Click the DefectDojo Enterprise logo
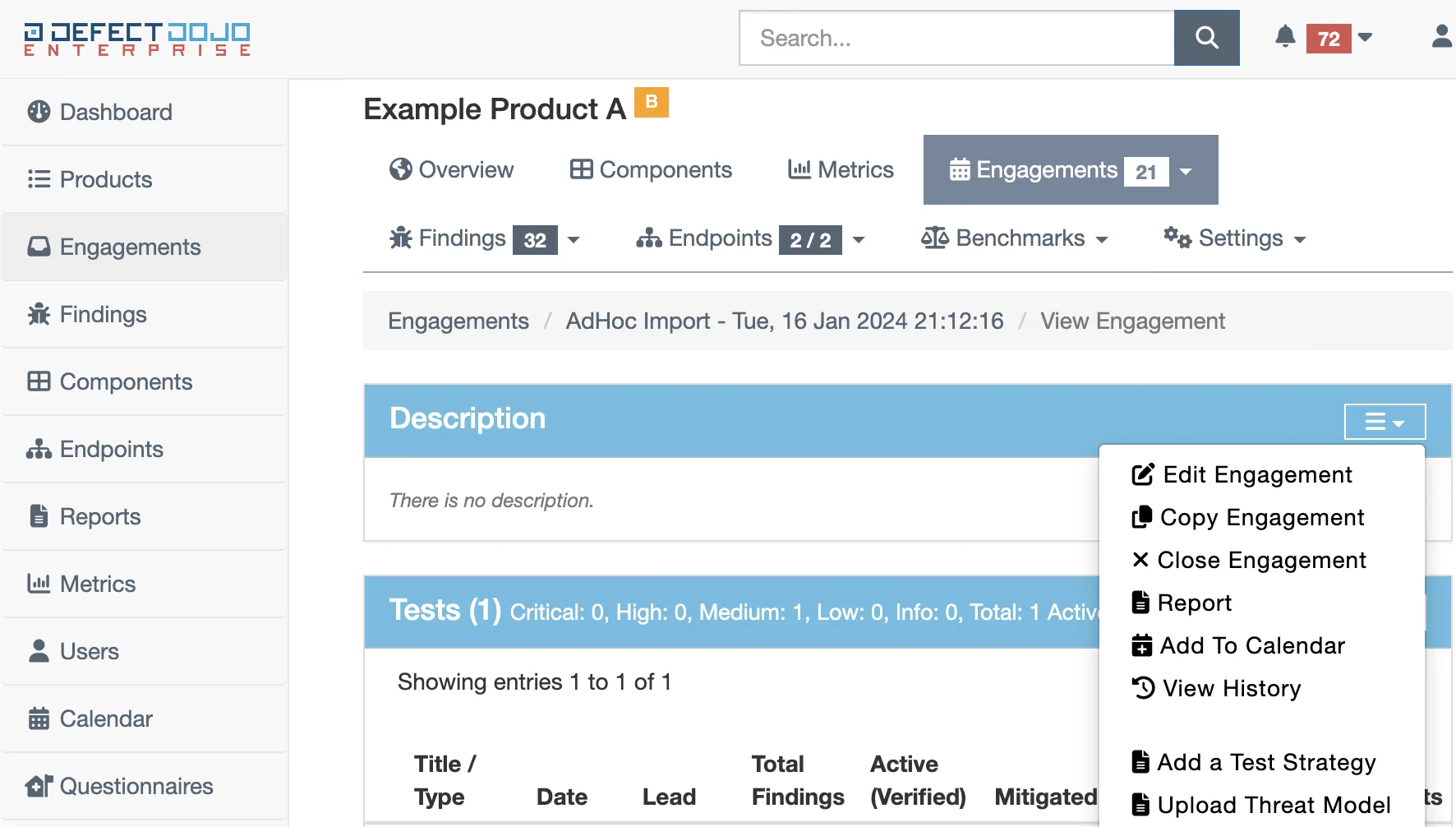 pos(137,39)
